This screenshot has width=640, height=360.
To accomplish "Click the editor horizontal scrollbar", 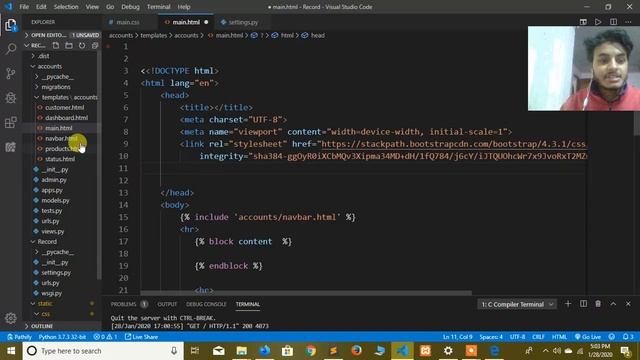I will [306, 293].
